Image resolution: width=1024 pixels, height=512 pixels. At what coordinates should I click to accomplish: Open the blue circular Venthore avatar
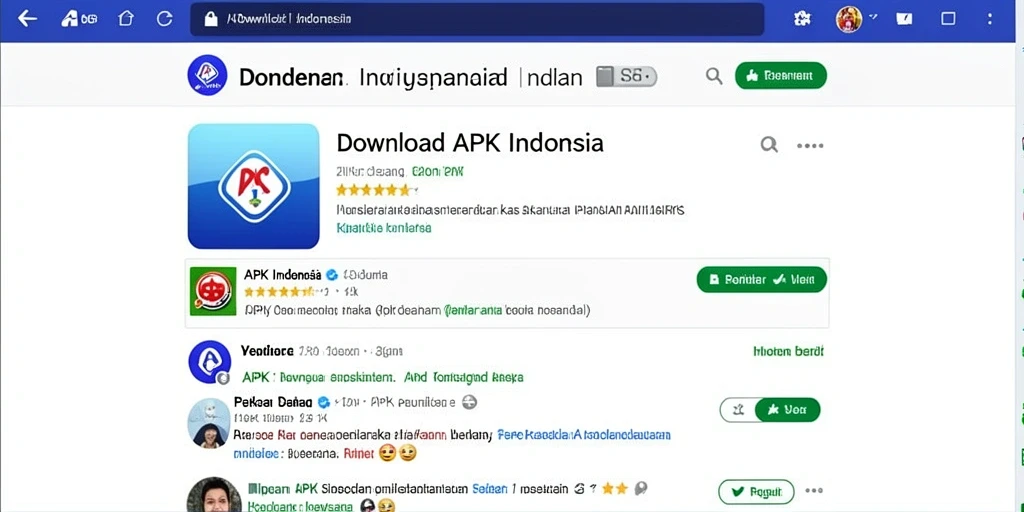210,361
